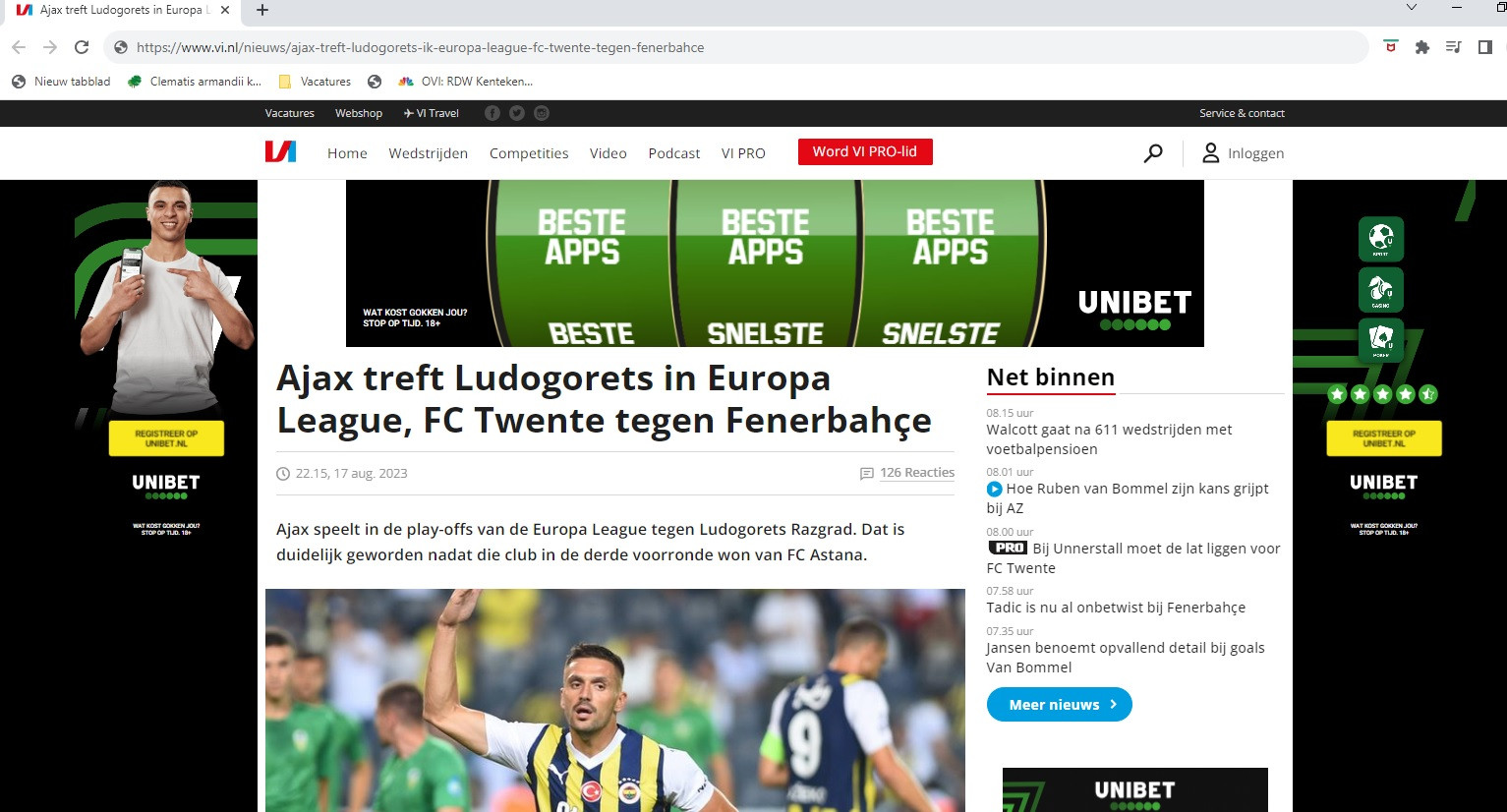
Task: Close the Ajax treft Ludogorets tab
Action: [x=225, y=10]
